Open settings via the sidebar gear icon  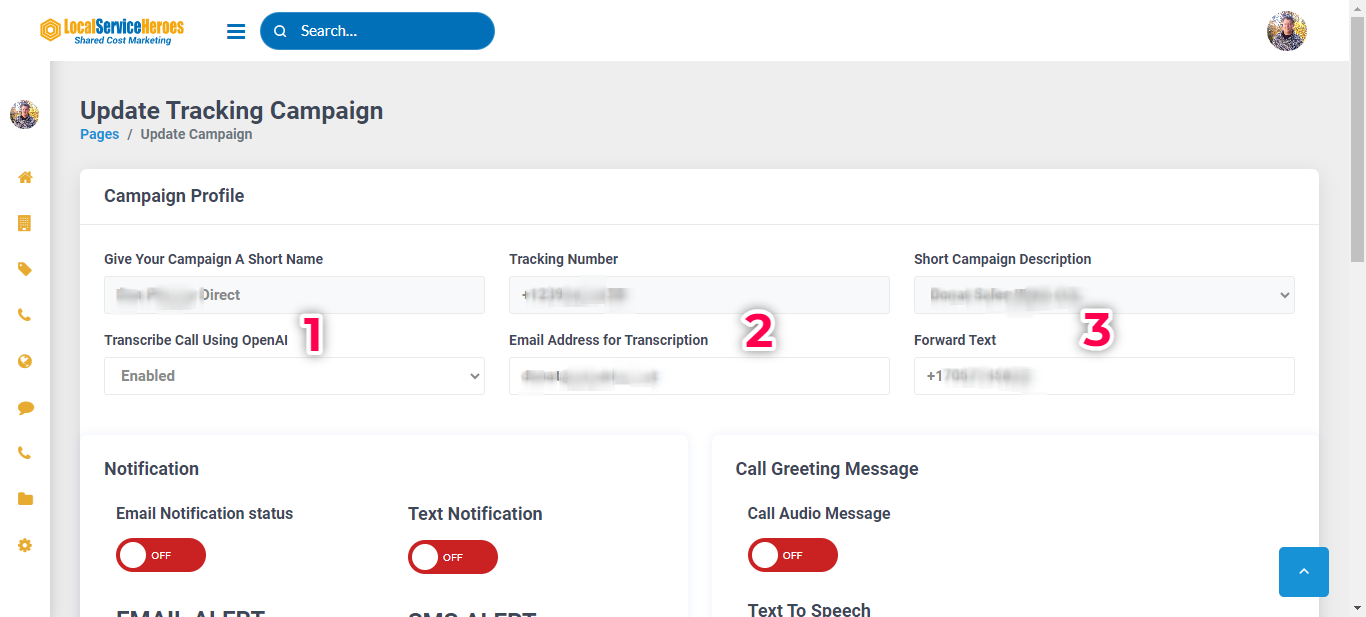(x=25, y=545)
